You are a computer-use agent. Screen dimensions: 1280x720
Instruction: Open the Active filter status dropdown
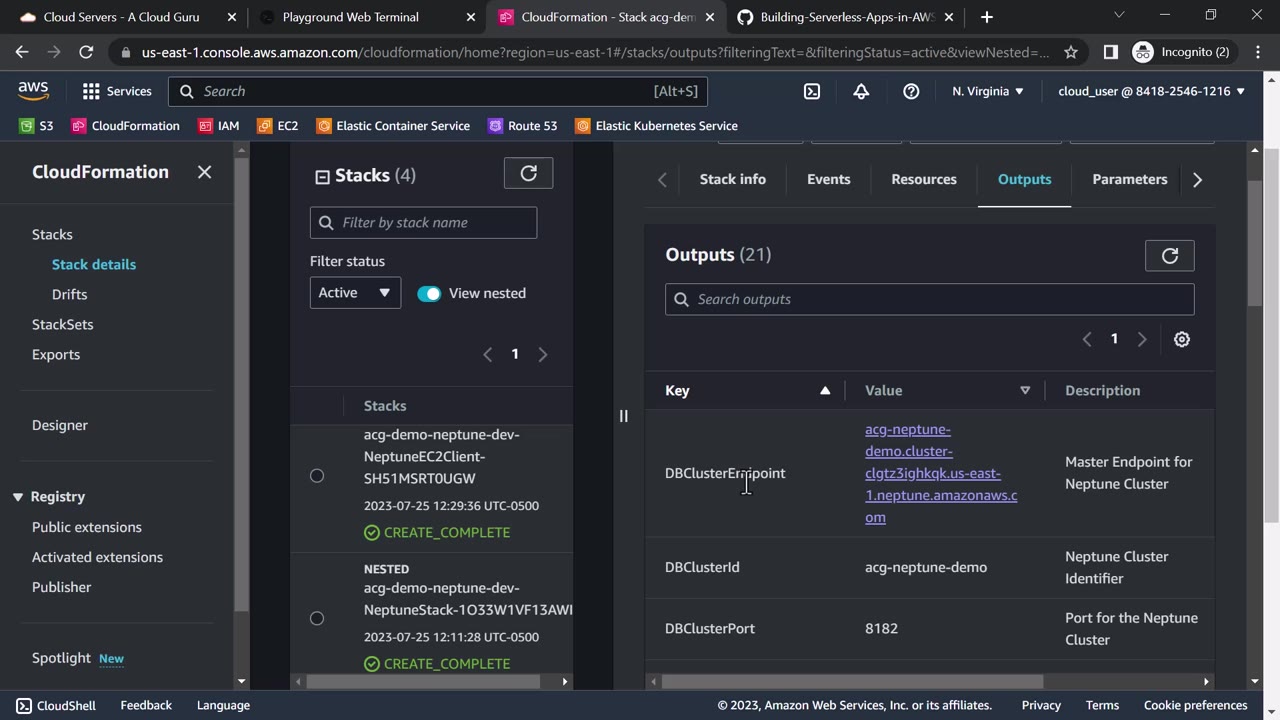click(355, 293)
